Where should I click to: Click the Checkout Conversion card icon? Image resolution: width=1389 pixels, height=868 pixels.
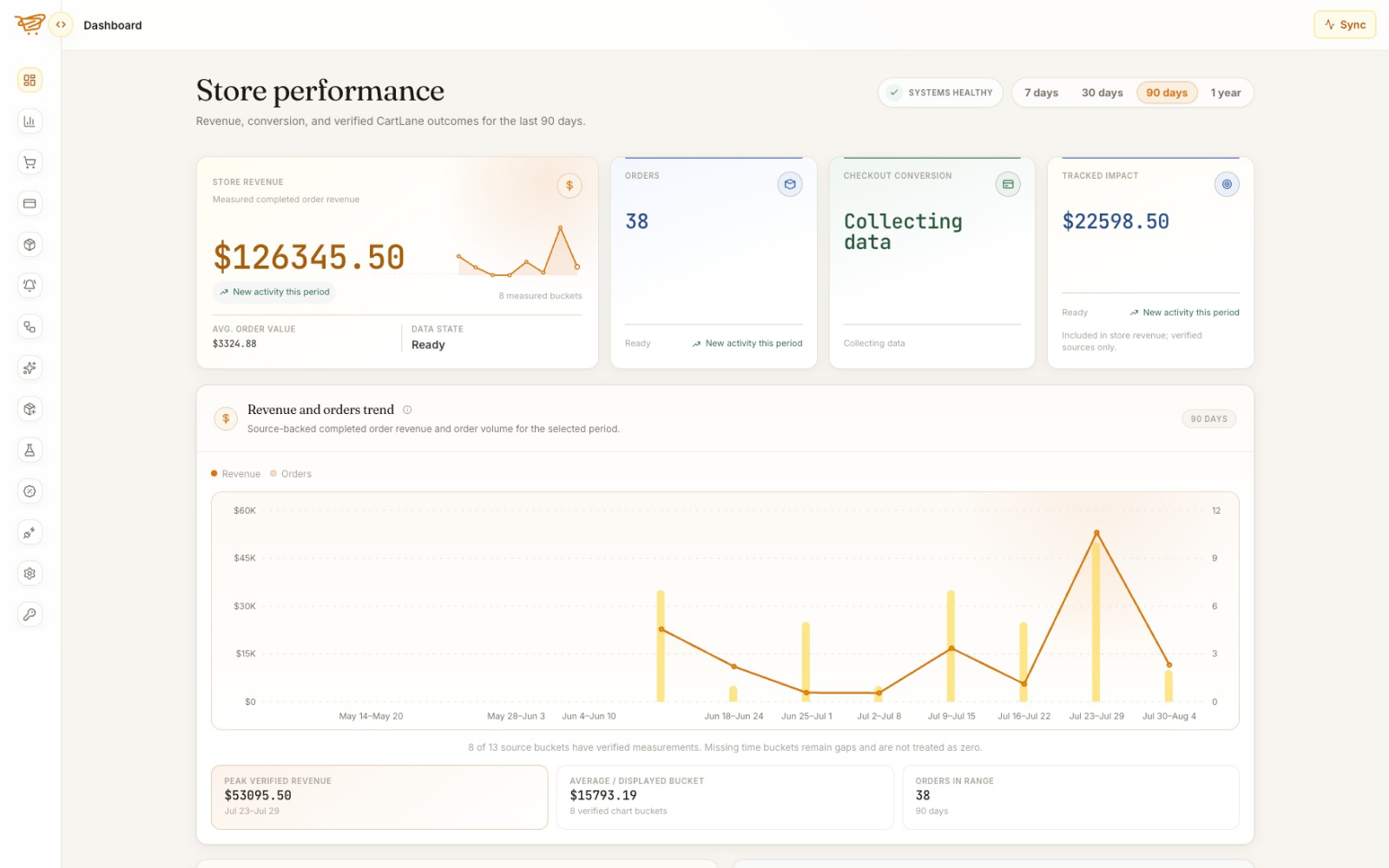1008,184
